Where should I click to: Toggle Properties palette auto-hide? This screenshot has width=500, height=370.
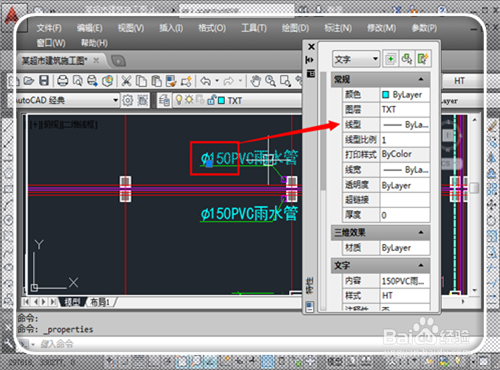[x=310, y=60]
